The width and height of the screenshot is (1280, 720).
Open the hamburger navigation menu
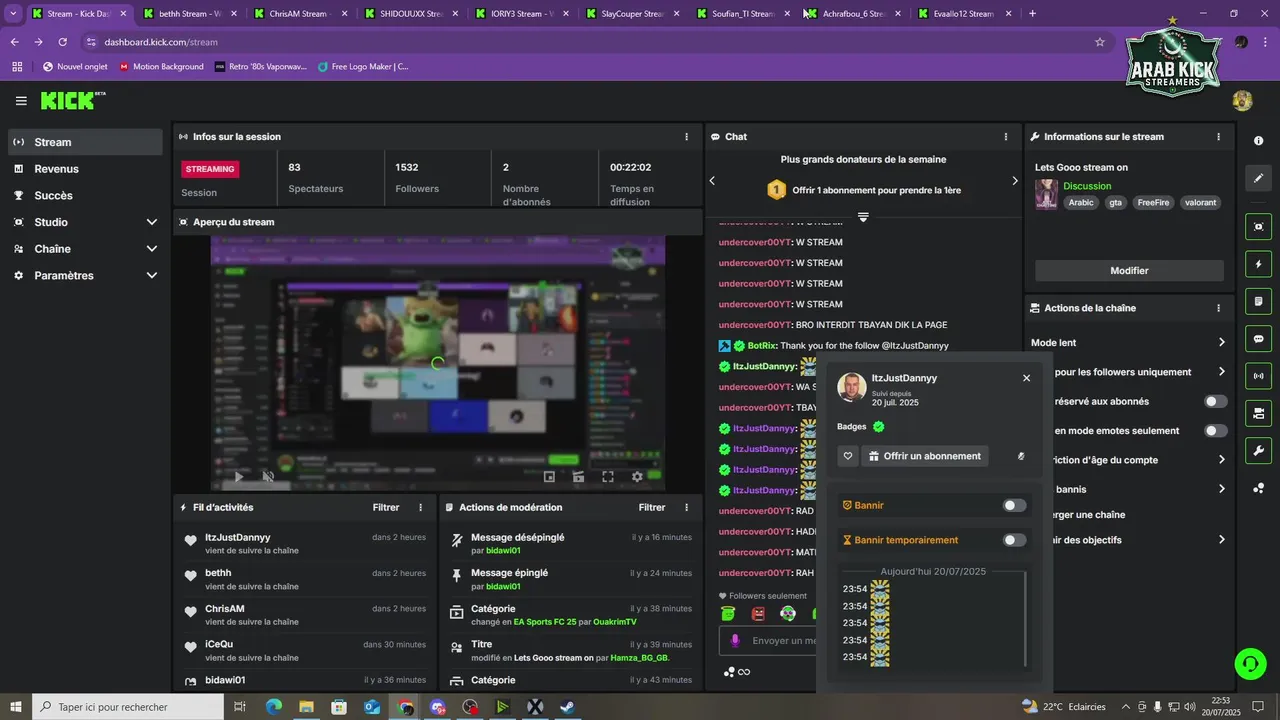21,101
